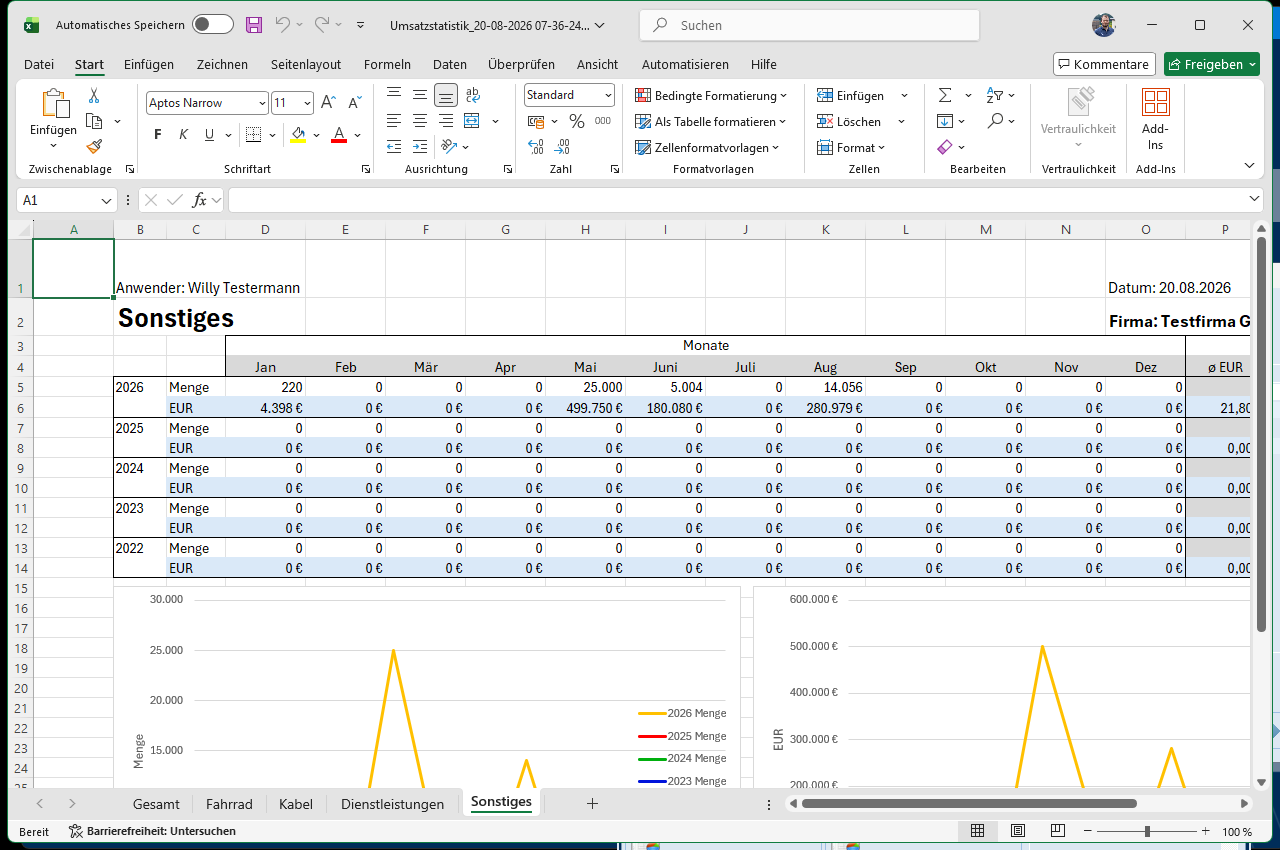The height and width of the screenshot is (850, 1280).
Task: Switch to Normal view in status bar
Action: [977, 831]
